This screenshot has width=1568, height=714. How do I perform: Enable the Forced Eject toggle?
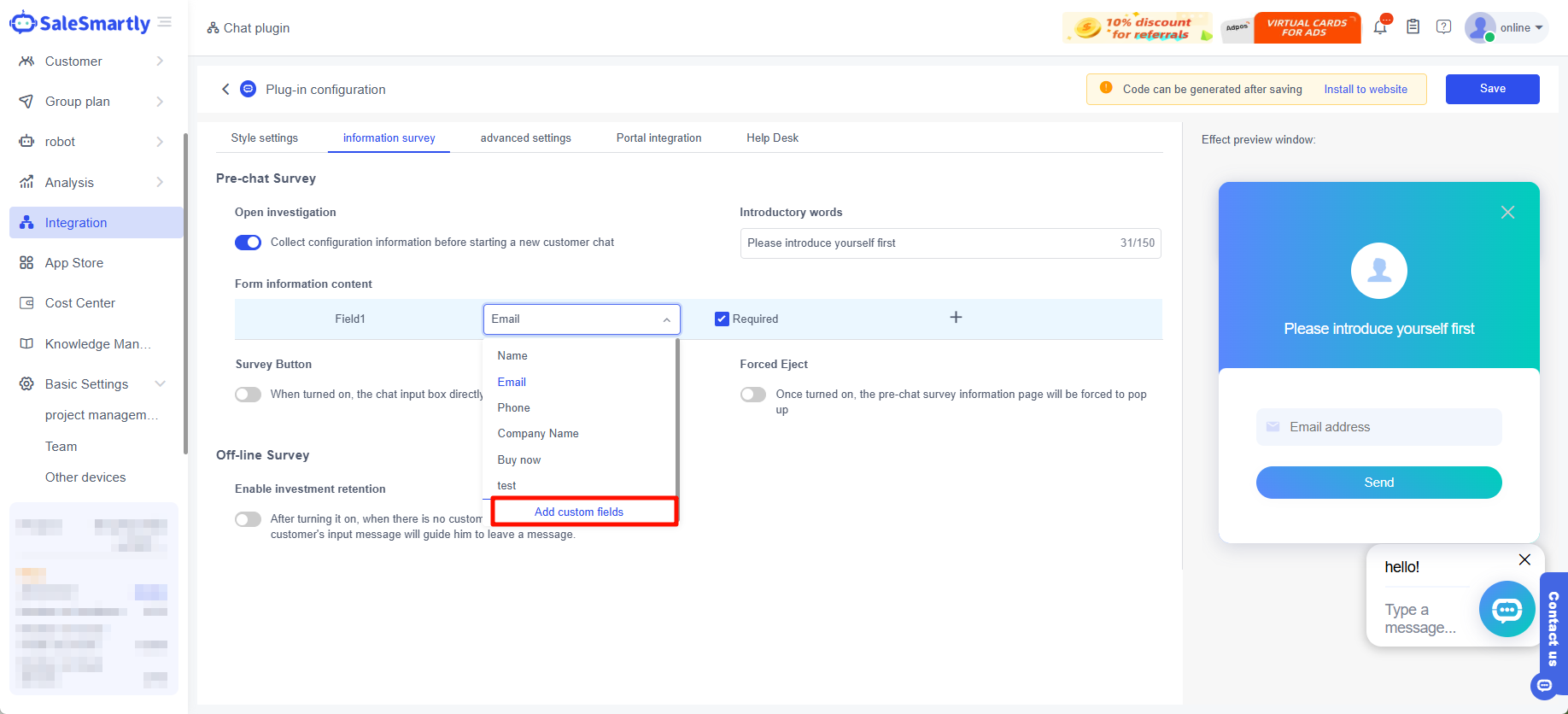753,395
